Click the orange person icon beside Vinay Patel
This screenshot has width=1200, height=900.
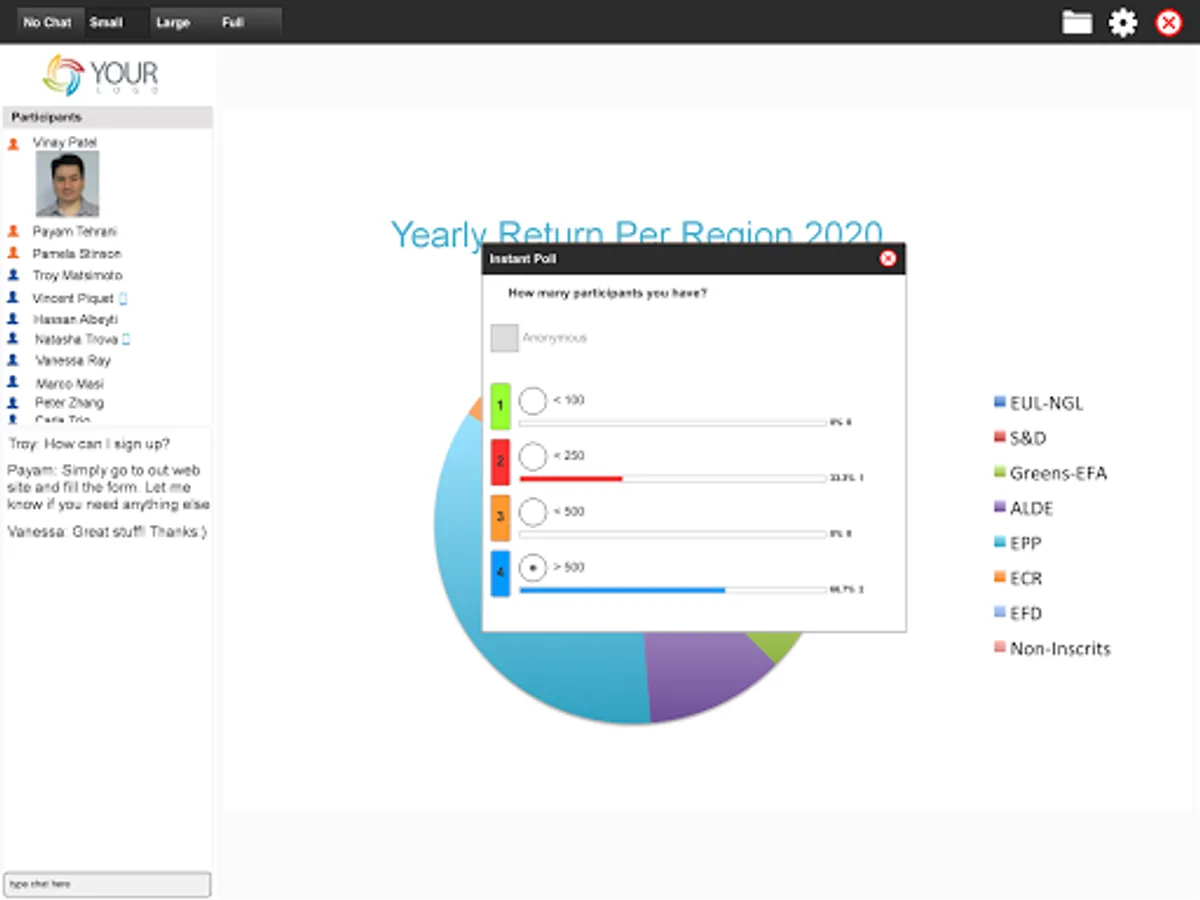(x=13, y=144)
